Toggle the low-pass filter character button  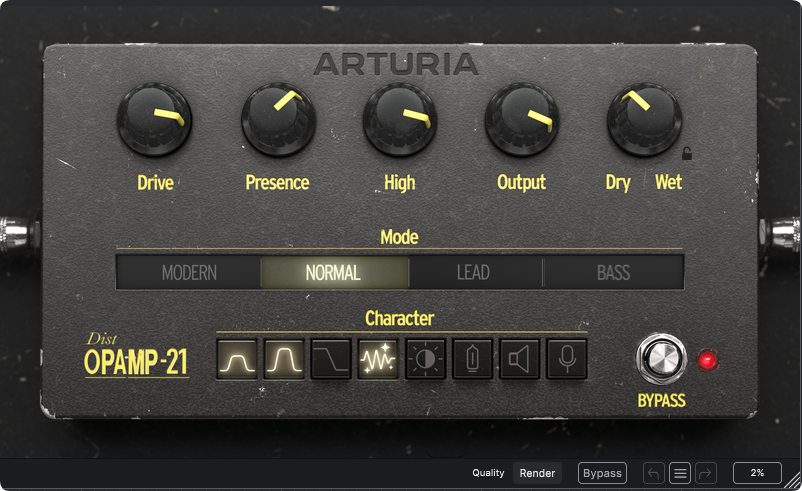pyautogui.click(x=331, y=359)
